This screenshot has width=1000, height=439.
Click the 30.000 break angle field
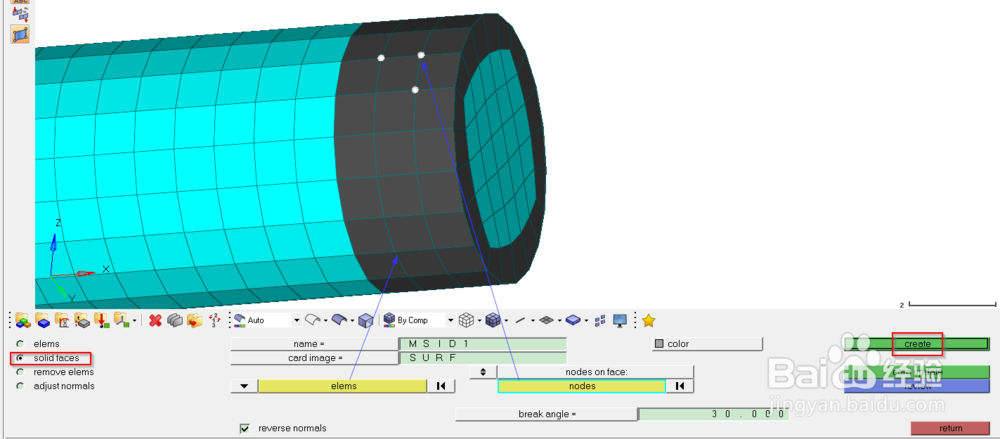pos(714,414)
